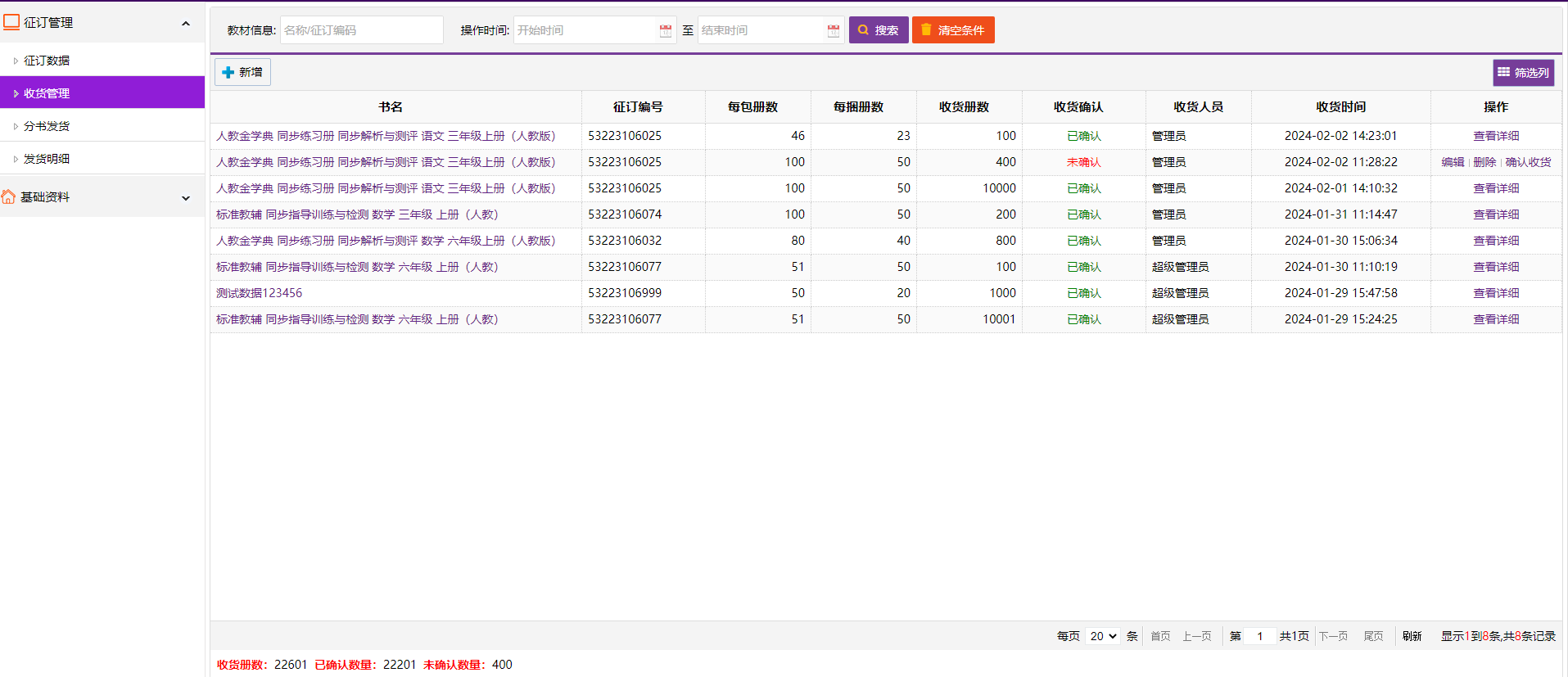Click 上一页 previous page link
This screenshot has height=677, width=1568.
click(x=1196, y=636)
